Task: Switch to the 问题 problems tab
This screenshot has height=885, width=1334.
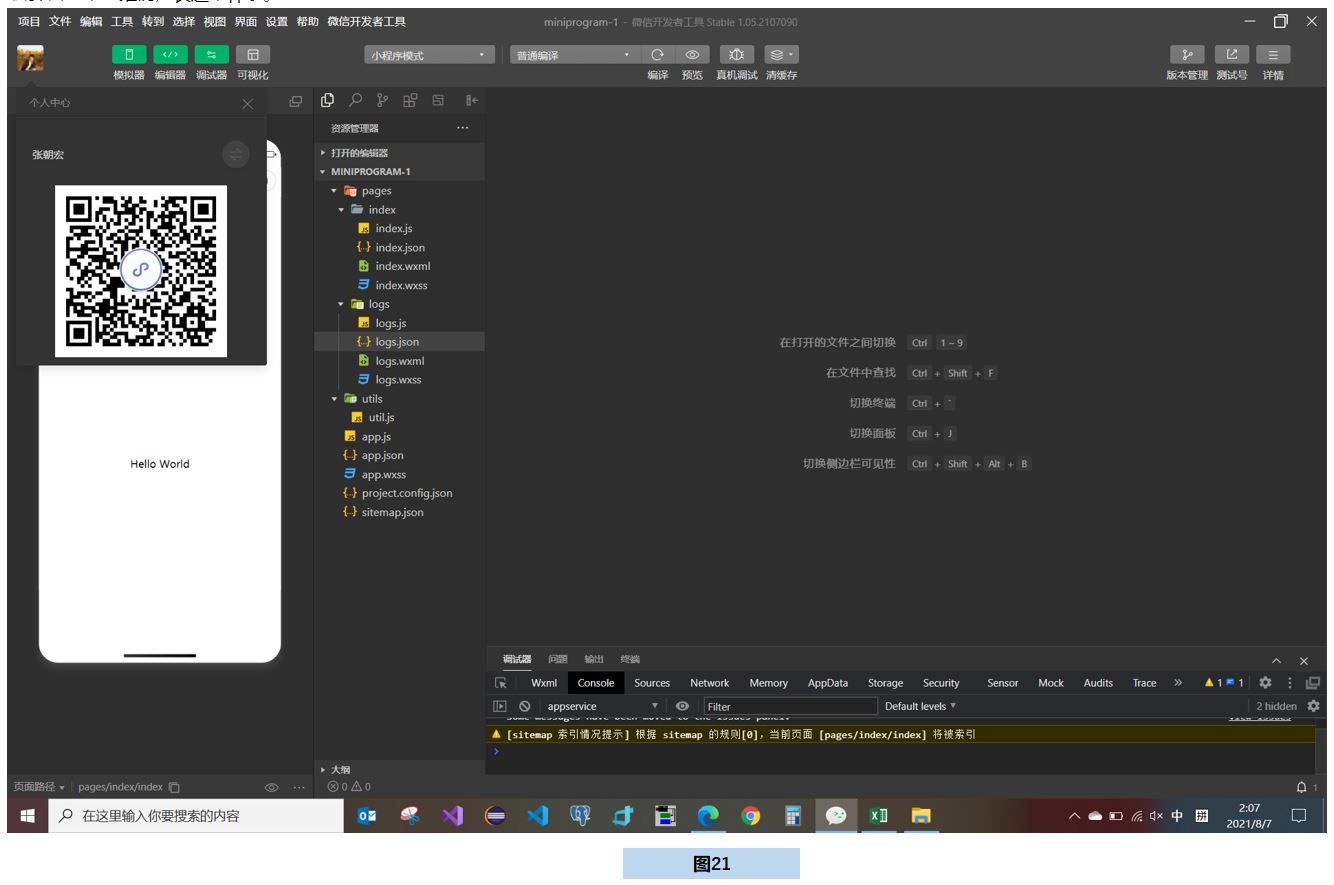Action: [557, 659]
